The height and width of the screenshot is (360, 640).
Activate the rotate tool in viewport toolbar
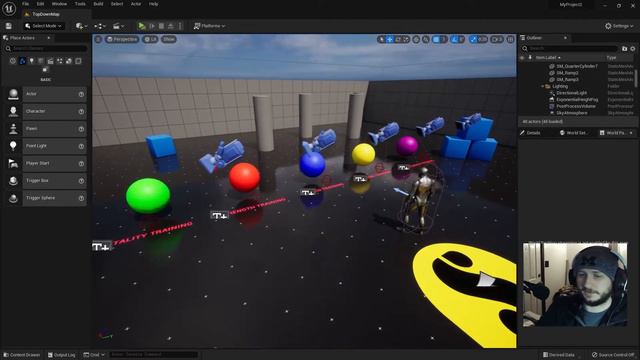coord(398,39)
